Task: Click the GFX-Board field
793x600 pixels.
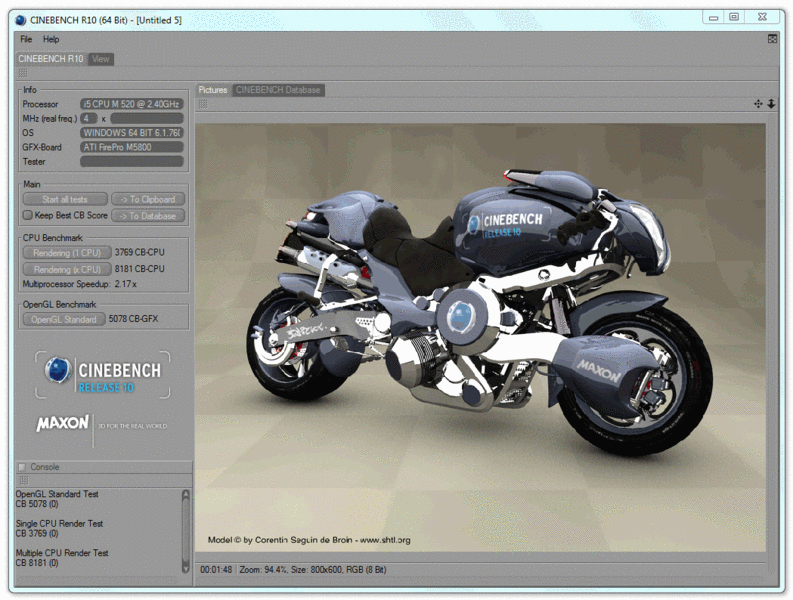Action: 131,147
